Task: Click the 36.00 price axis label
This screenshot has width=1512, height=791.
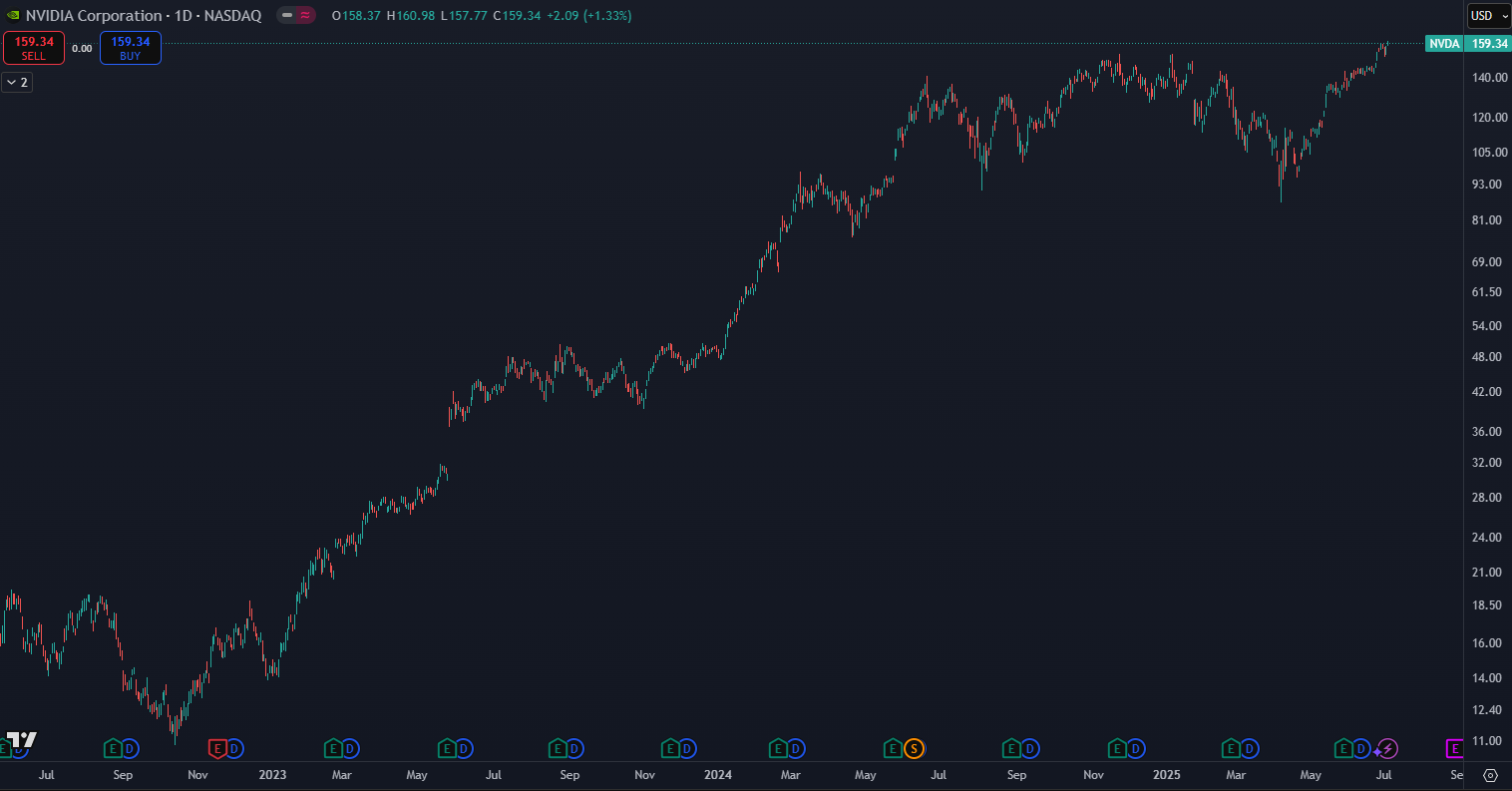Action: [x=1489, y=432]
